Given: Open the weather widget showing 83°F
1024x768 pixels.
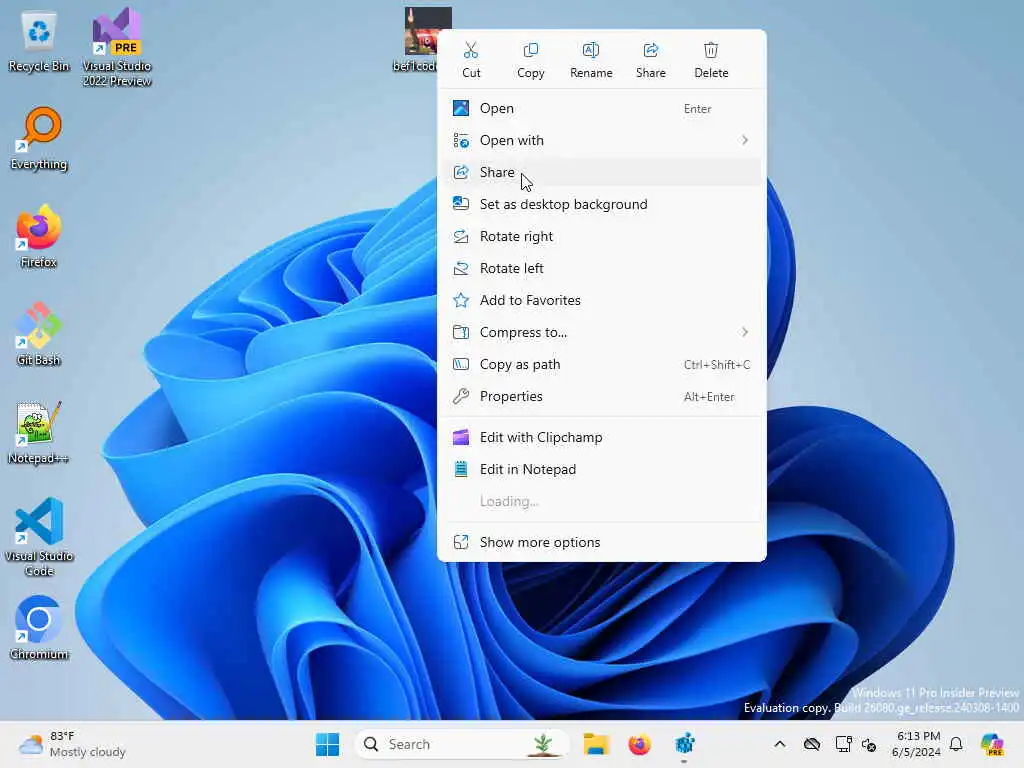Looking at the screenshot, I should (72, 744).
